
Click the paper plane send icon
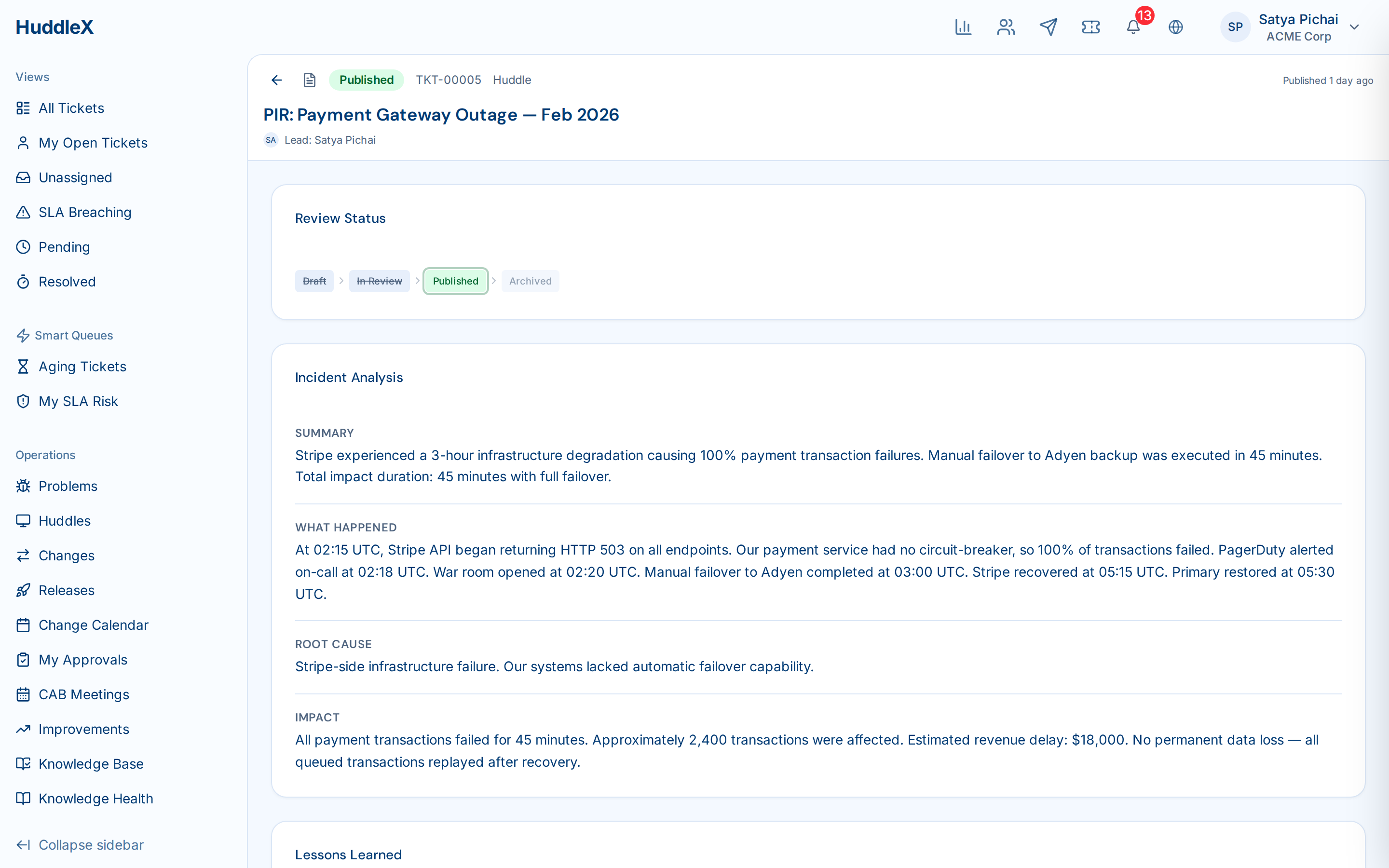coord(1048,27)
